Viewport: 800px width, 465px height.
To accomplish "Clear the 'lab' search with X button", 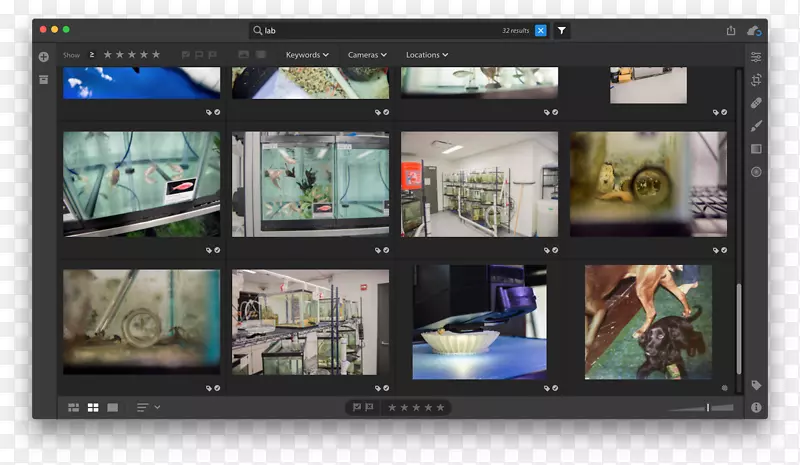I will (x=541, y=31).
